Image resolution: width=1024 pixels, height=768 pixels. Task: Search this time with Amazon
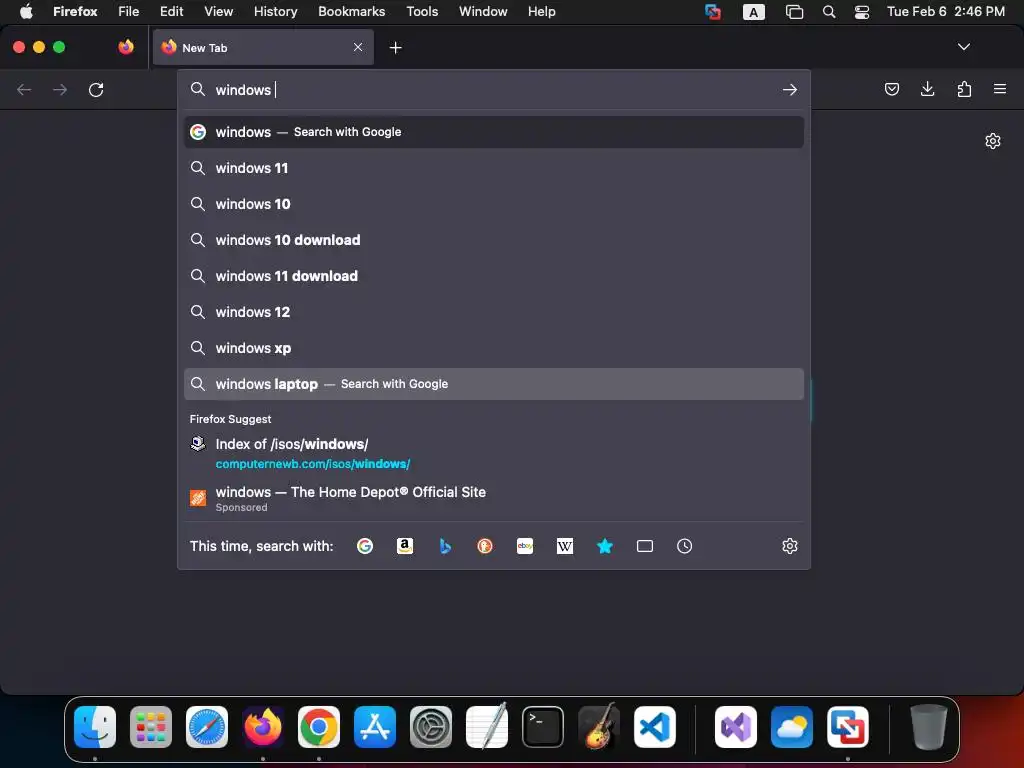[x=405, y=546]
